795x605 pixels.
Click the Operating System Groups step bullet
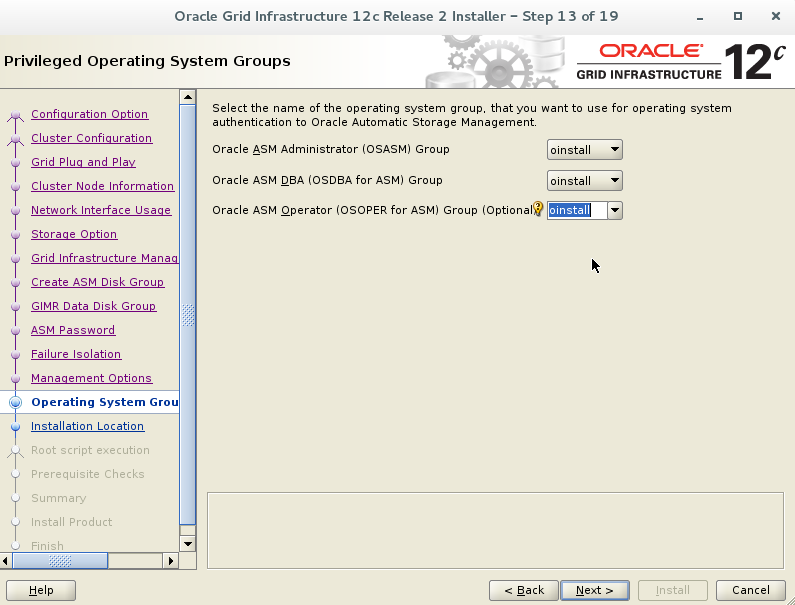tap(16, 403)
